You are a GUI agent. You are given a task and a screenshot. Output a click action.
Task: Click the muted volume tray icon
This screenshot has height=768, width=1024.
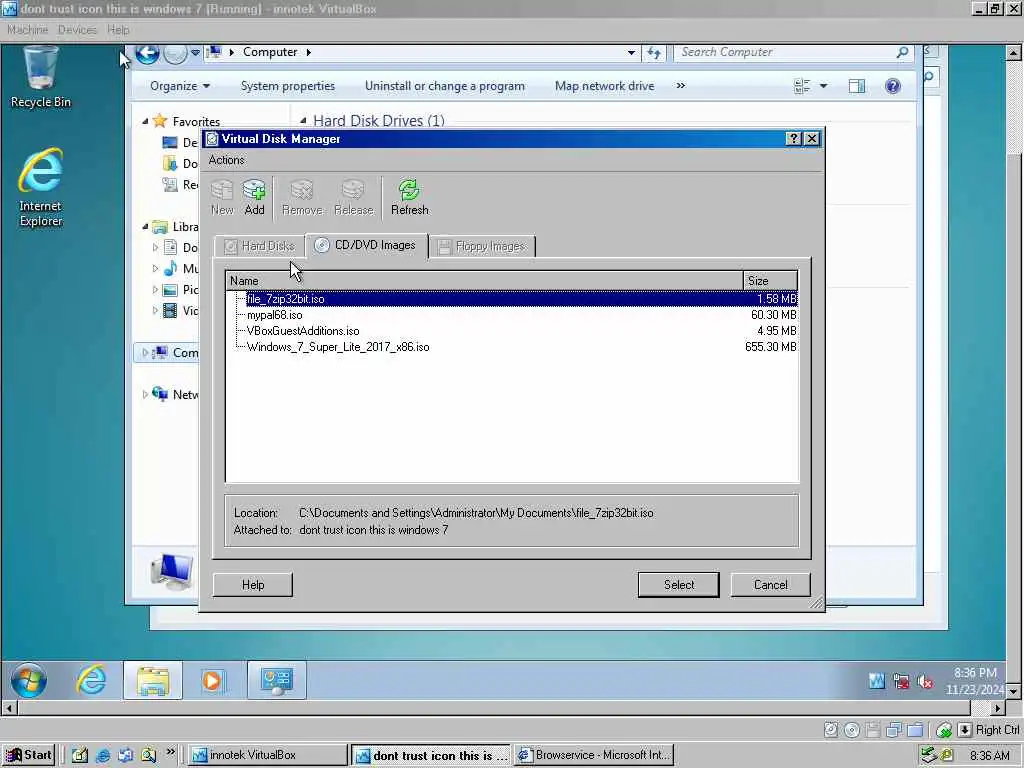[925, 682]
